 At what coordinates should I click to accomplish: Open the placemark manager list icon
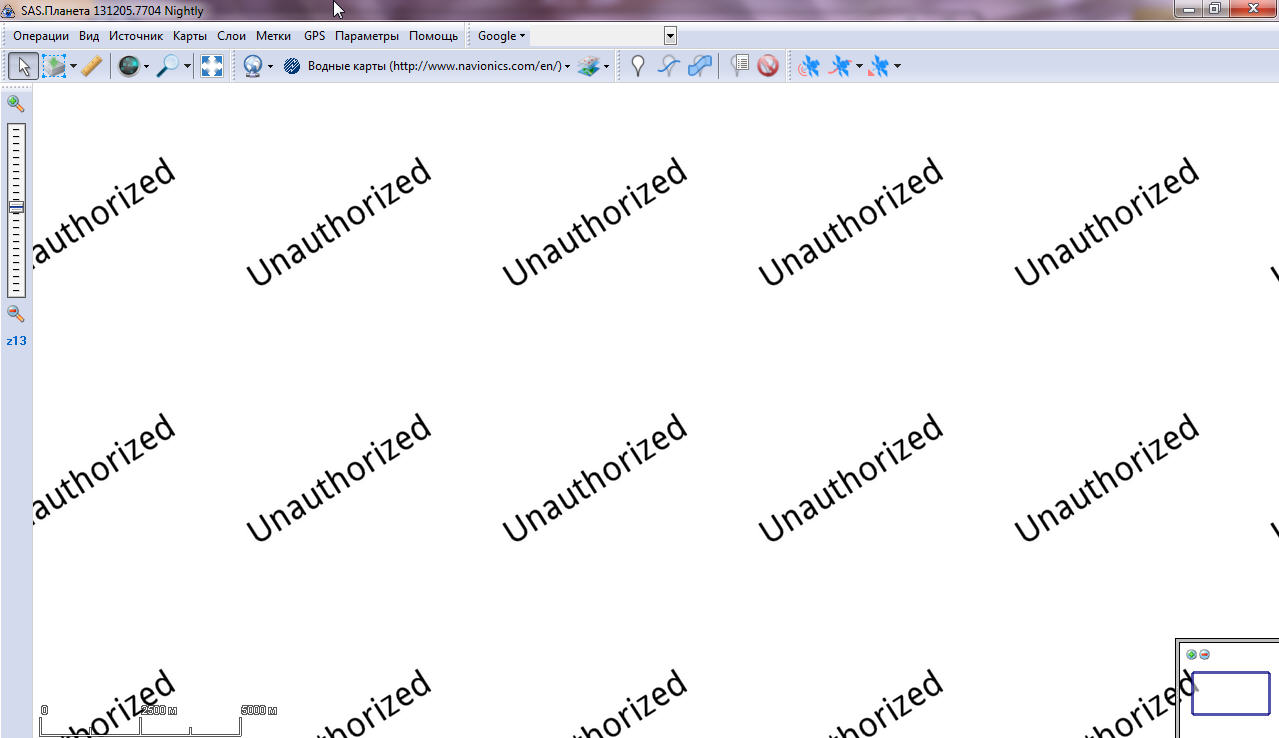(x=739, y=67)
